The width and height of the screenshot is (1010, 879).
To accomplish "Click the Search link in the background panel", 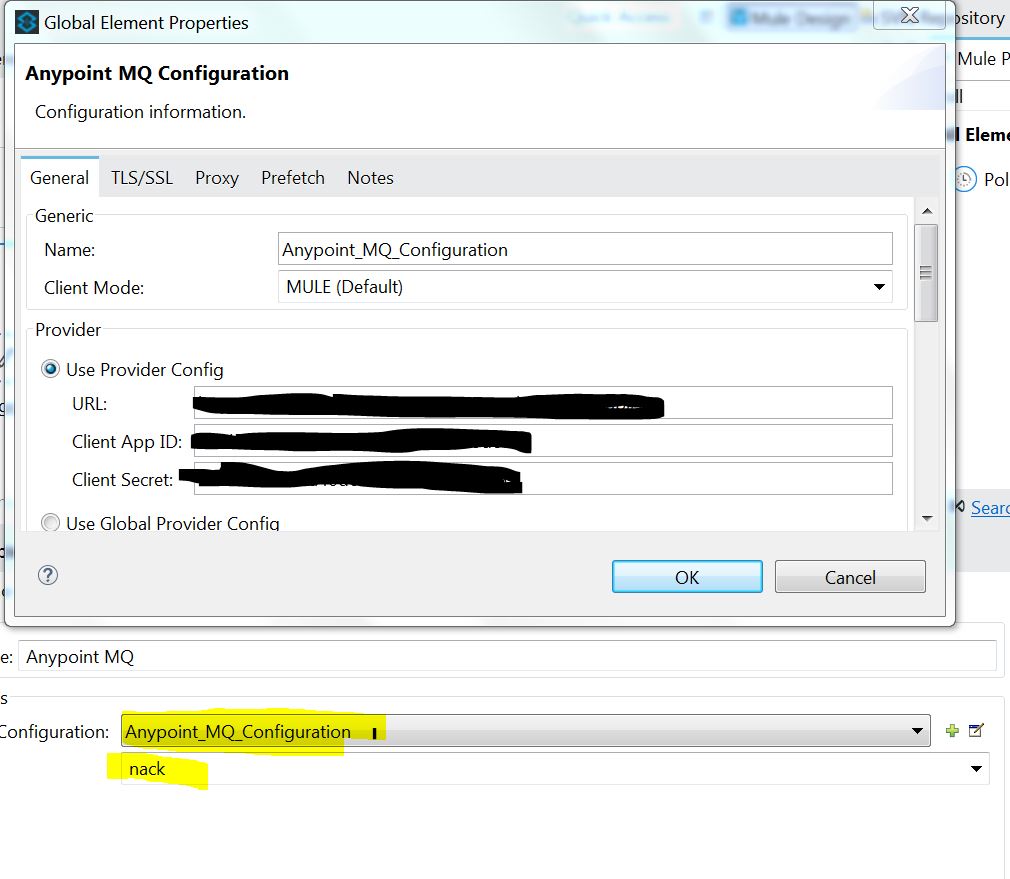I will point(990,507).
